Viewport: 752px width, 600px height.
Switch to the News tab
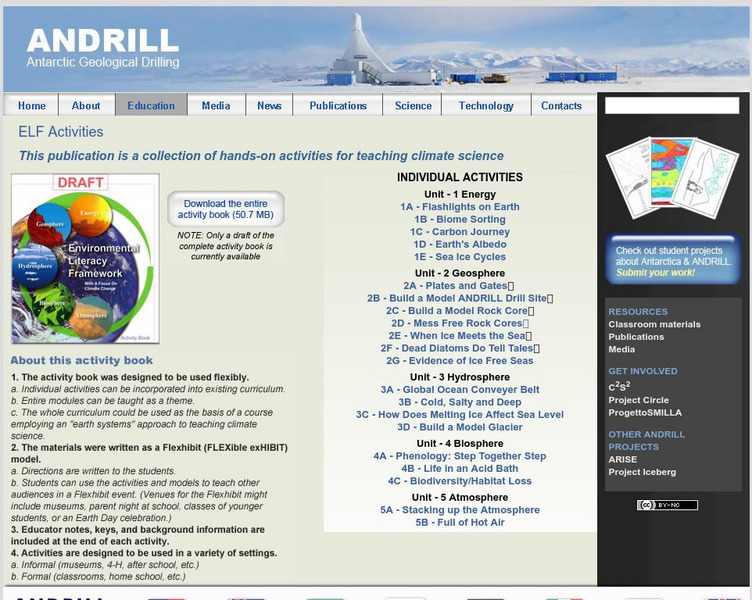coord(269,106)
